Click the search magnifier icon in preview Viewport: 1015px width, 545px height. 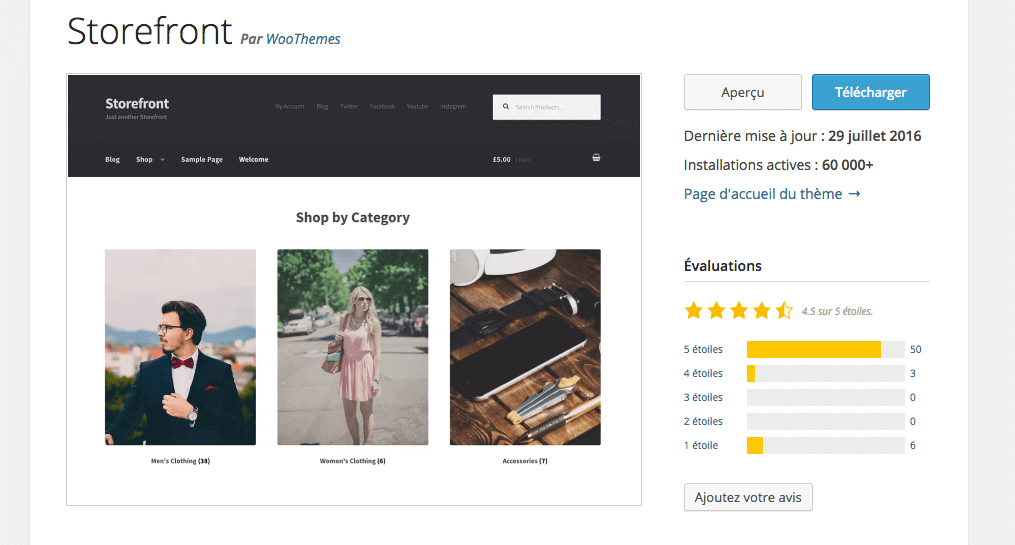[506, 106]
